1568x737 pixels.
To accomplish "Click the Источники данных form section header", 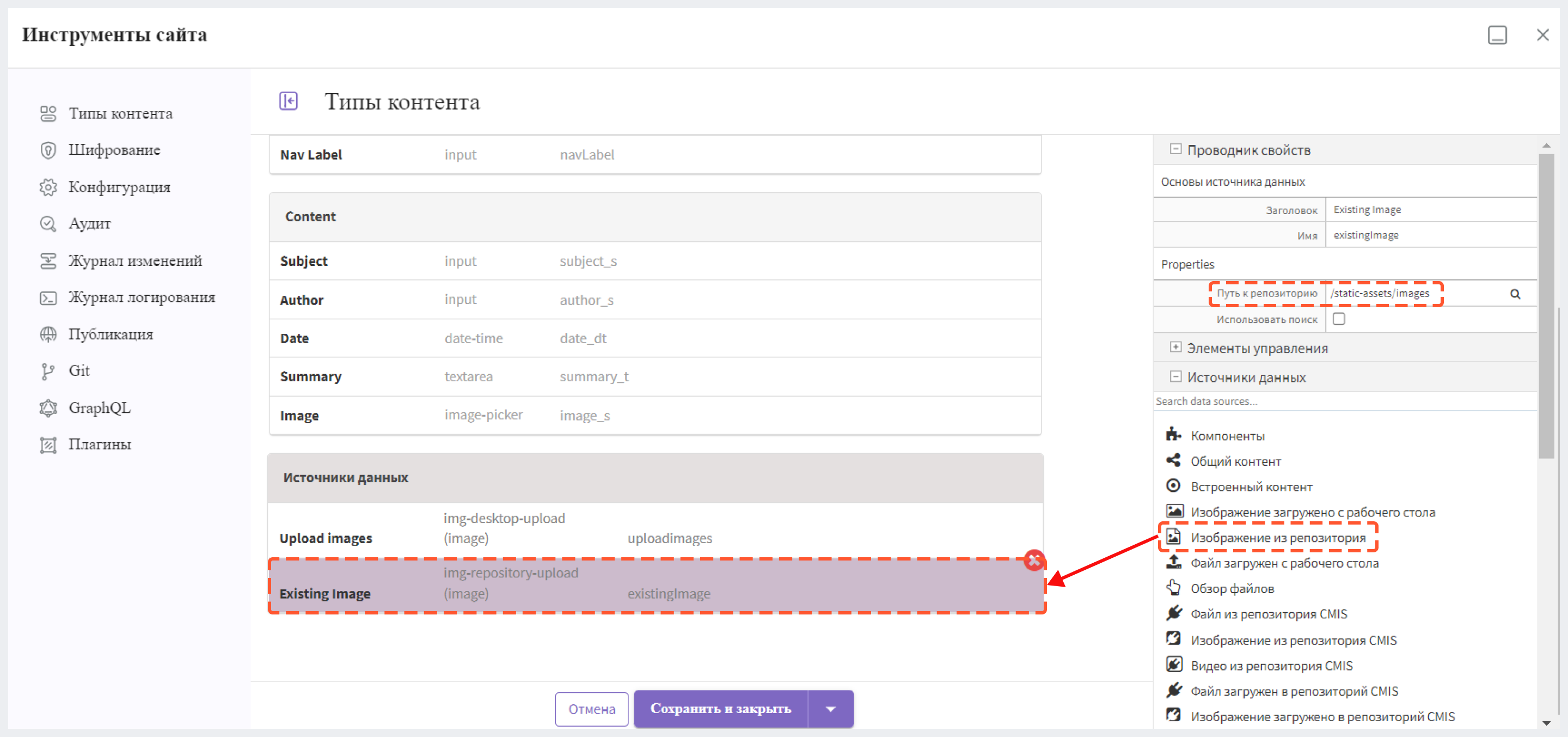I will point(655,478).
